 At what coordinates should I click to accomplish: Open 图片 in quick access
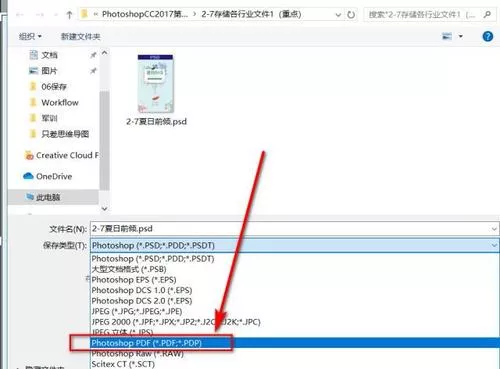tap(49, 71)
